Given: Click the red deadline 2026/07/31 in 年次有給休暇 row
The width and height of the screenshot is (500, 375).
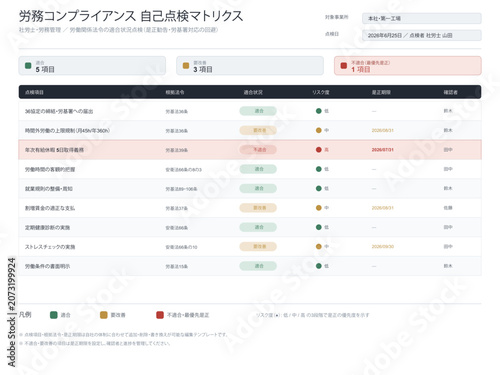Looking at the screenshot, I should pos(383,150).
